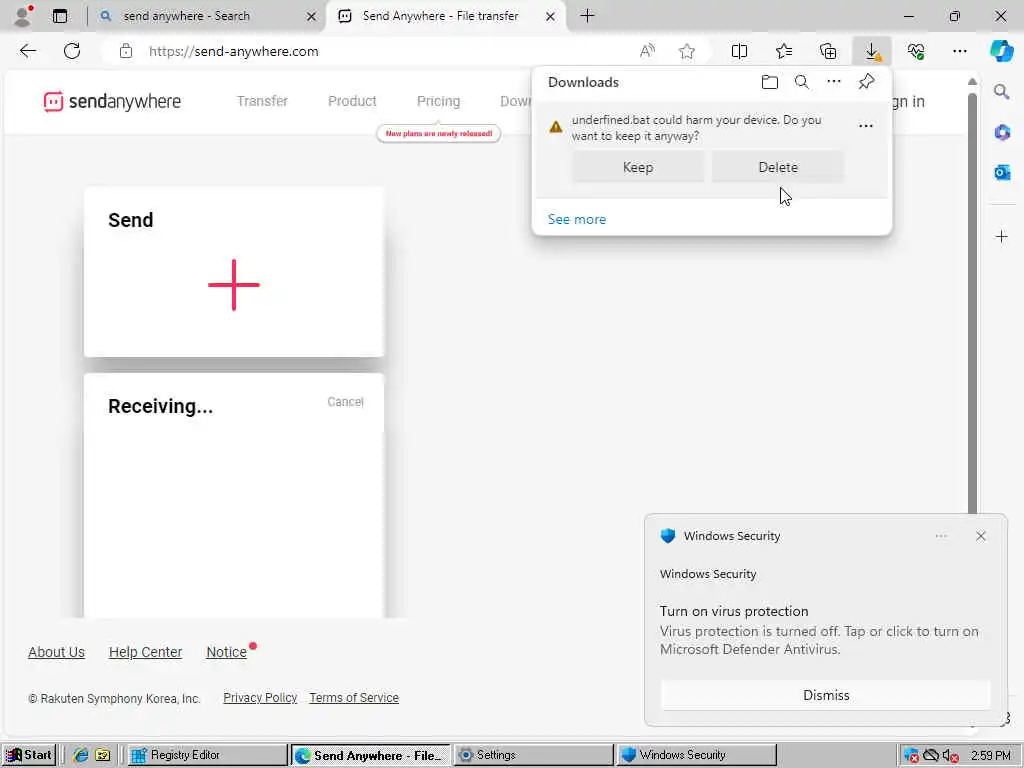Close the Windows Security notification
Image resolution: width=1024 pixels, height=768 pixels.
(x=981, y=536)
